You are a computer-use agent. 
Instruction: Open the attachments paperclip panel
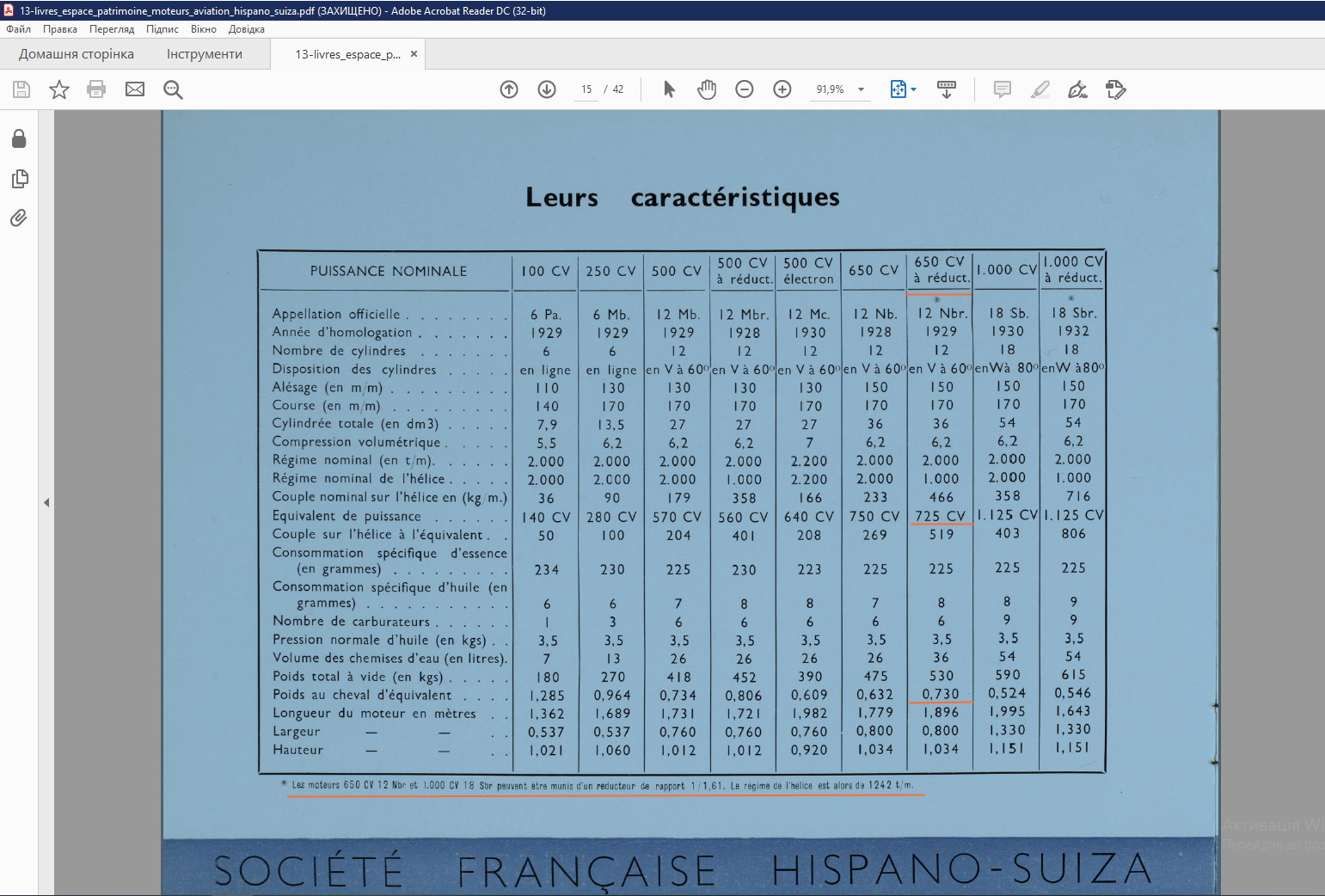(19, 218)
